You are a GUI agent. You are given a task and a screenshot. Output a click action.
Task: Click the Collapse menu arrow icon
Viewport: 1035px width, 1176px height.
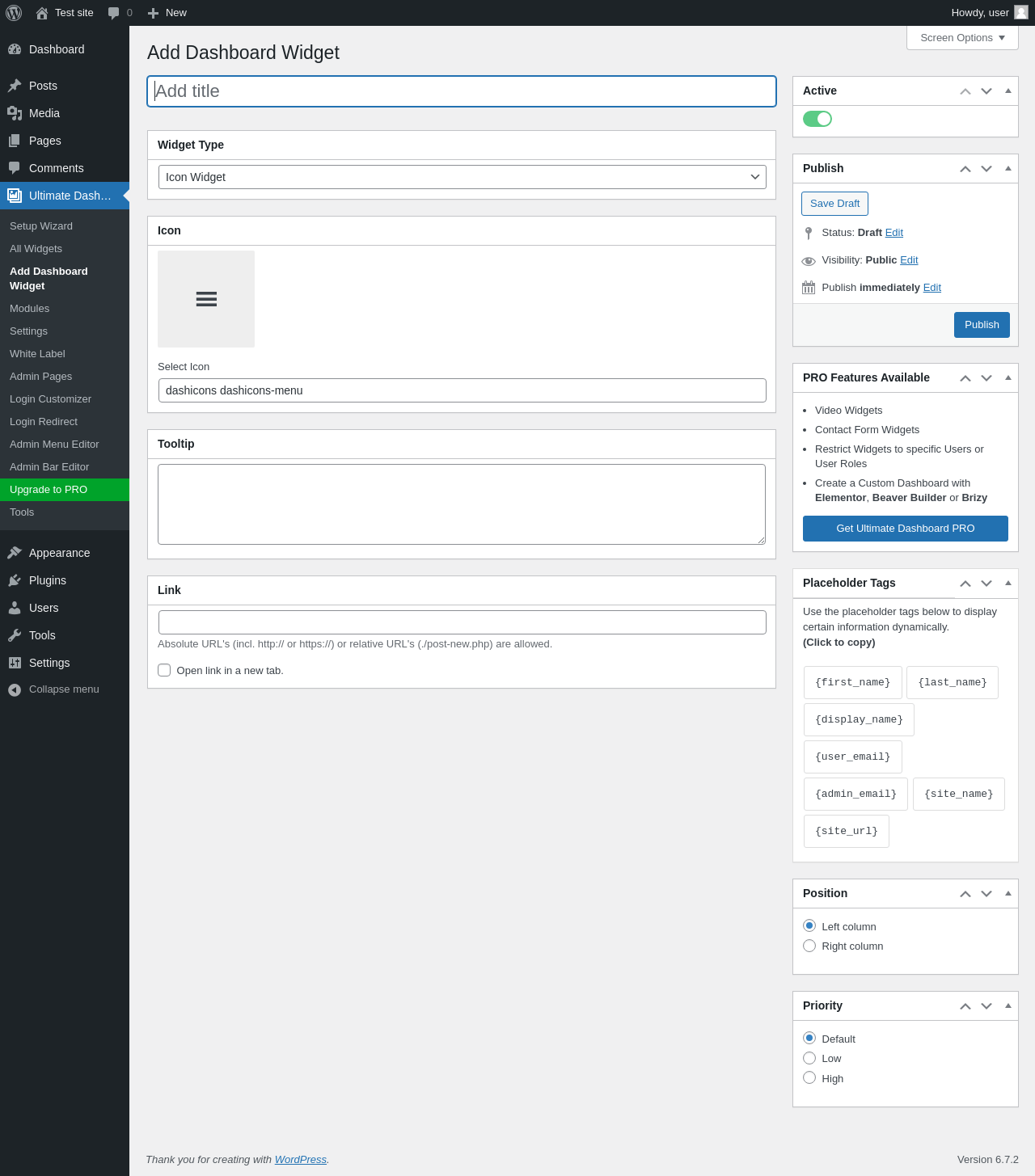(15, 689)
